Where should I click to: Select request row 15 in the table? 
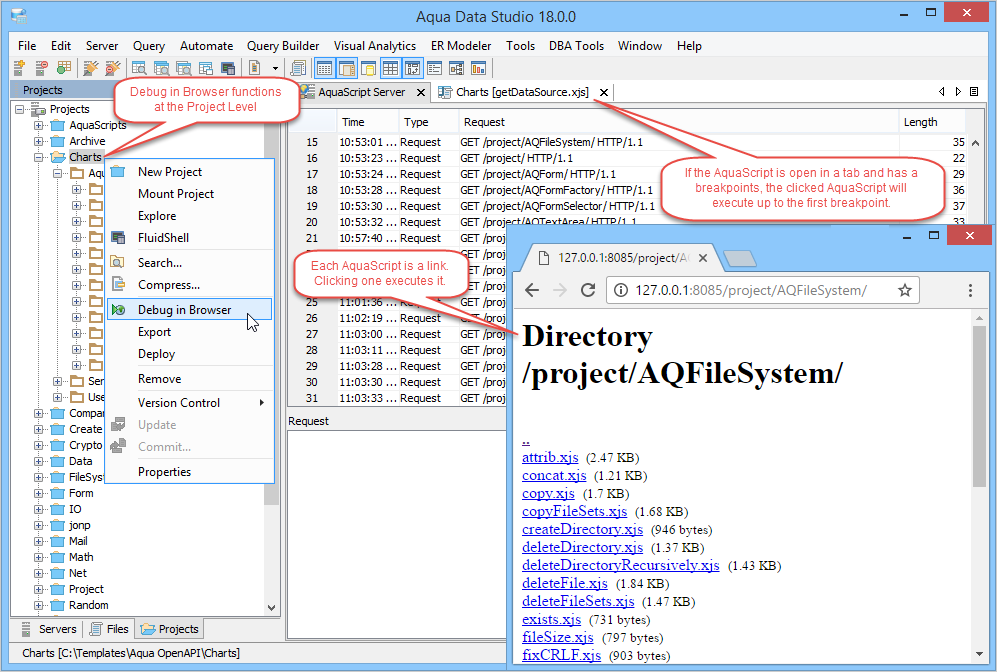click(x=626, y=142)
